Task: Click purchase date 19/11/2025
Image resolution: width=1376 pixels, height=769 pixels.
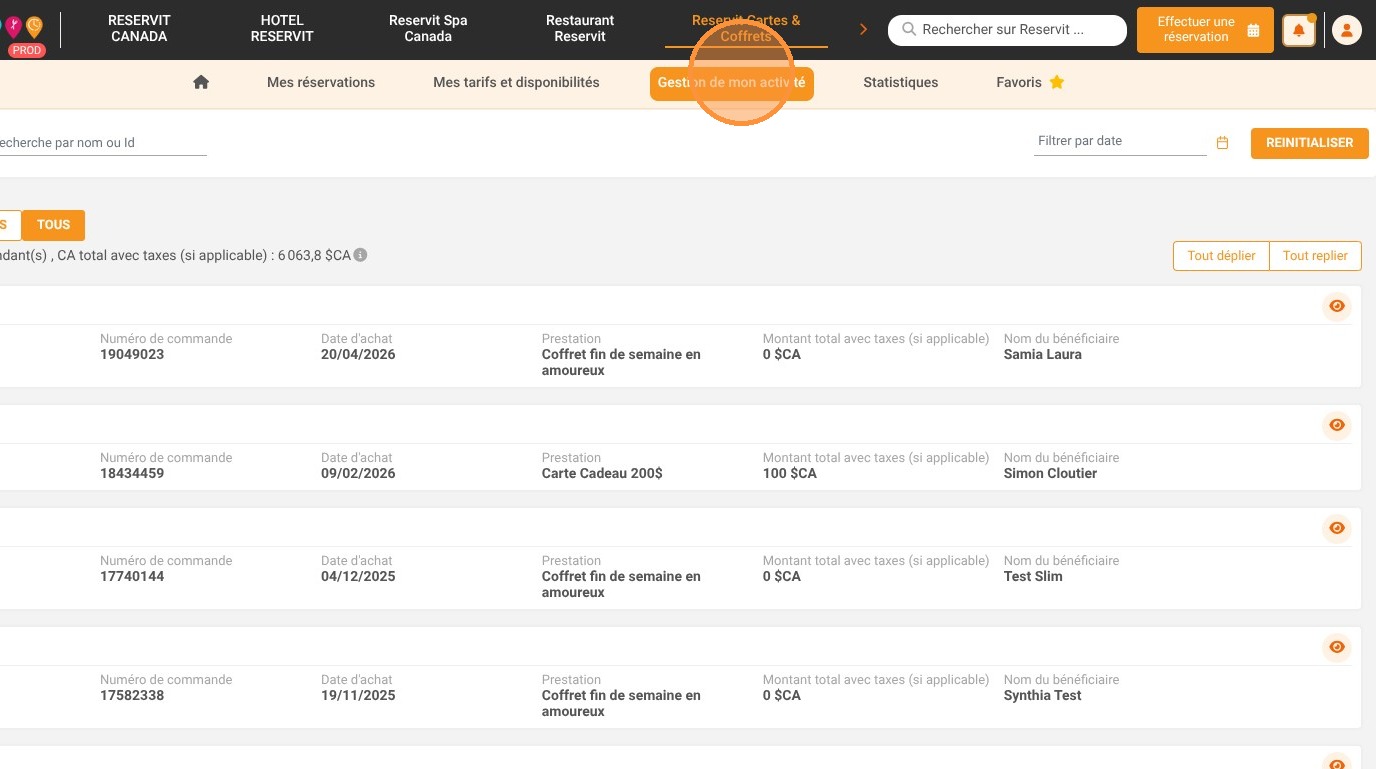Action: (358, 696)
